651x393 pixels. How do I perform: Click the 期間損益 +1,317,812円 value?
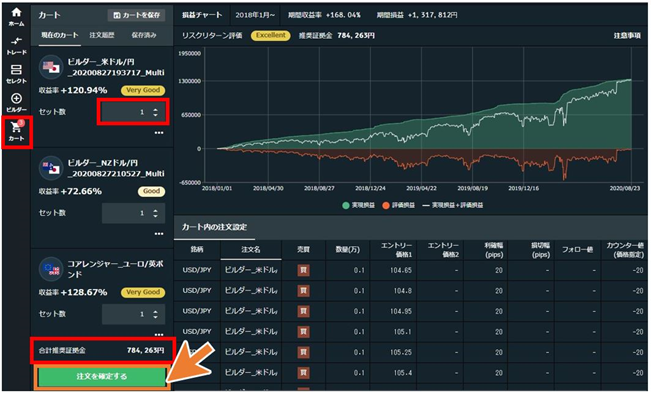click(x=432, y=15)
